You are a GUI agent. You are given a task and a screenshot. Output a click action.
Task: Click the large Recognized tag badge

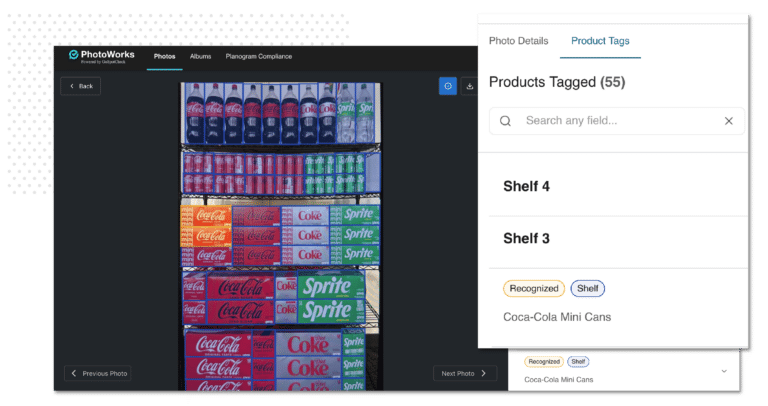pos(534,288)
